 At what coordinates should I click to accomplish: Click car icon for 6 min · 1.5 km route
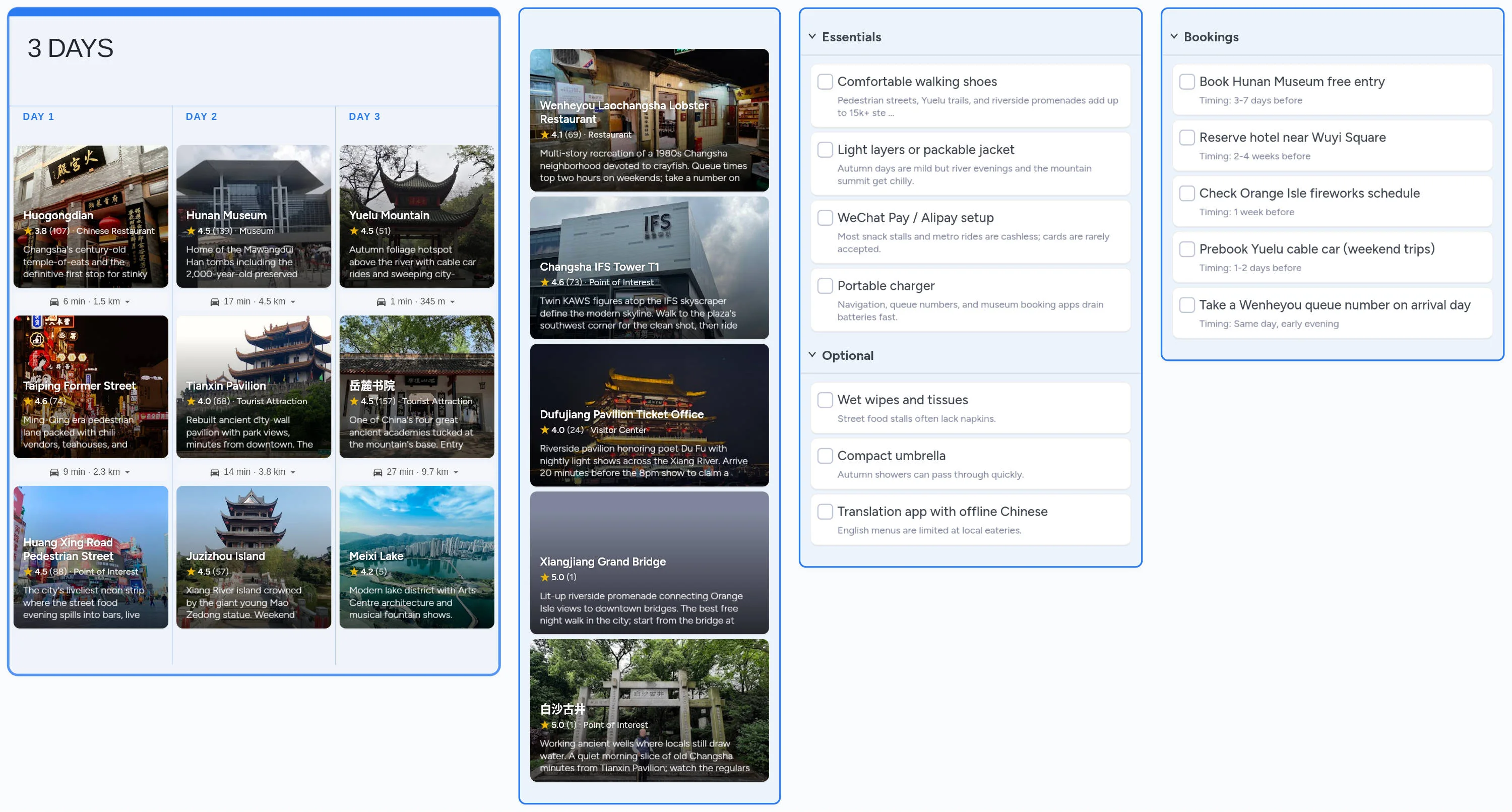[x=54, y=302]
